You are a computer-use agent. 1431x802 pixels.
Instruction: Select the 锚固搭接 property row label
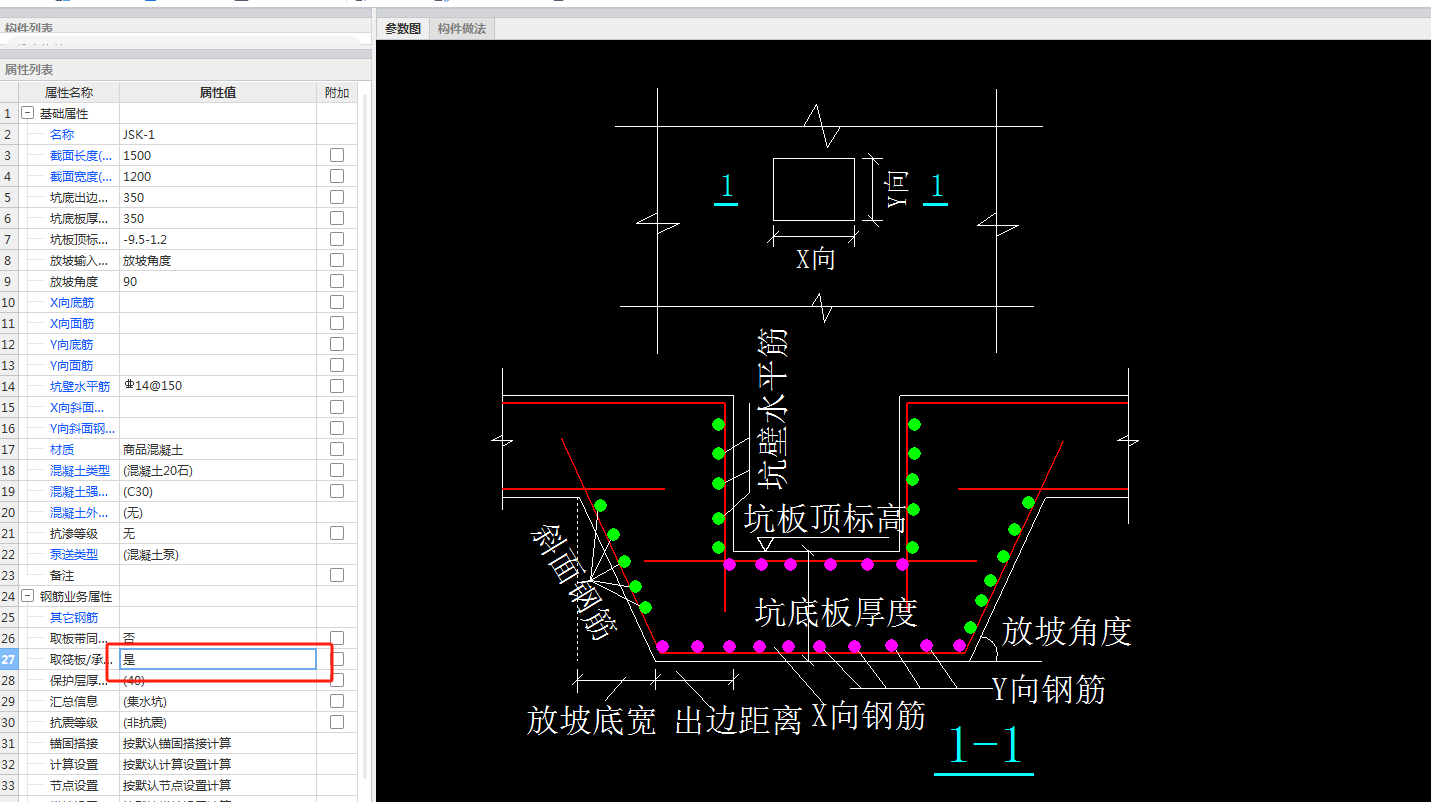[x=74, y=743]
